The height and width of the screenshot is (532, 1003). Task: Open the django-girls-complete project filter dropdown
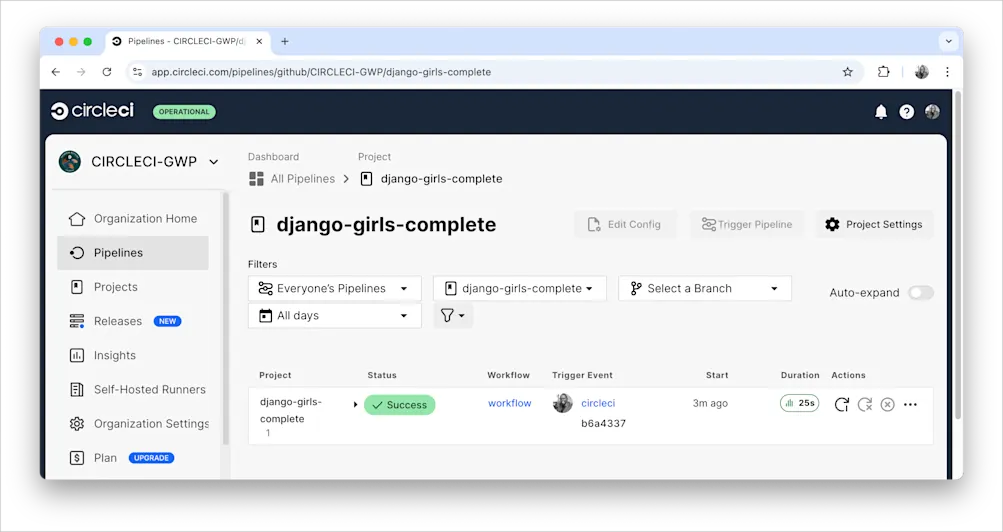(x=519, y=288)
